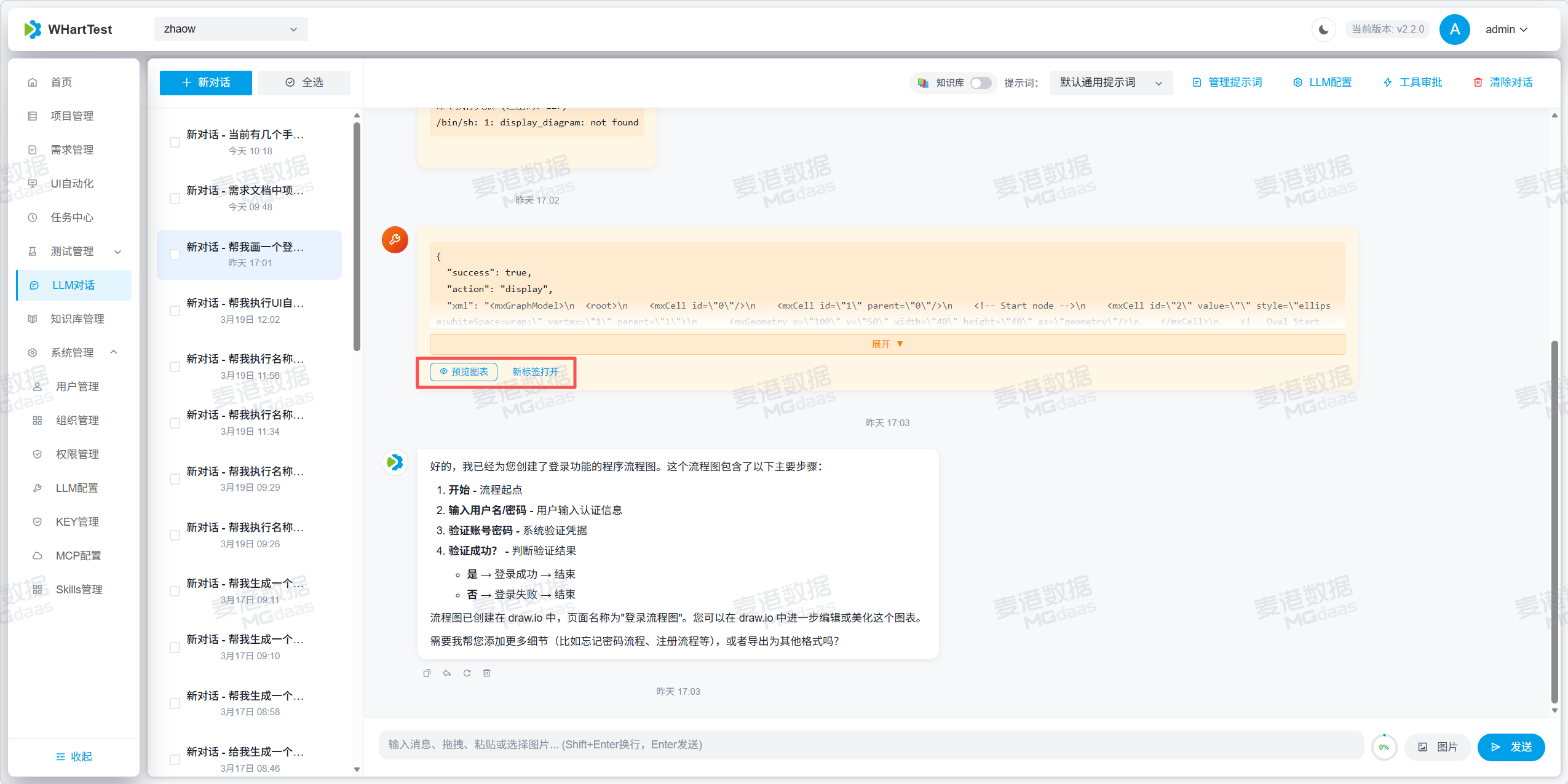Open the zhaow project dropdown

click(231, 30)
